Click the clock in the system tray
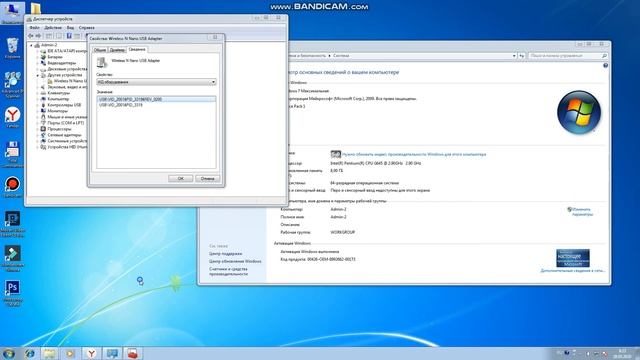Screen dimensions: 640x360 [622, 353]
